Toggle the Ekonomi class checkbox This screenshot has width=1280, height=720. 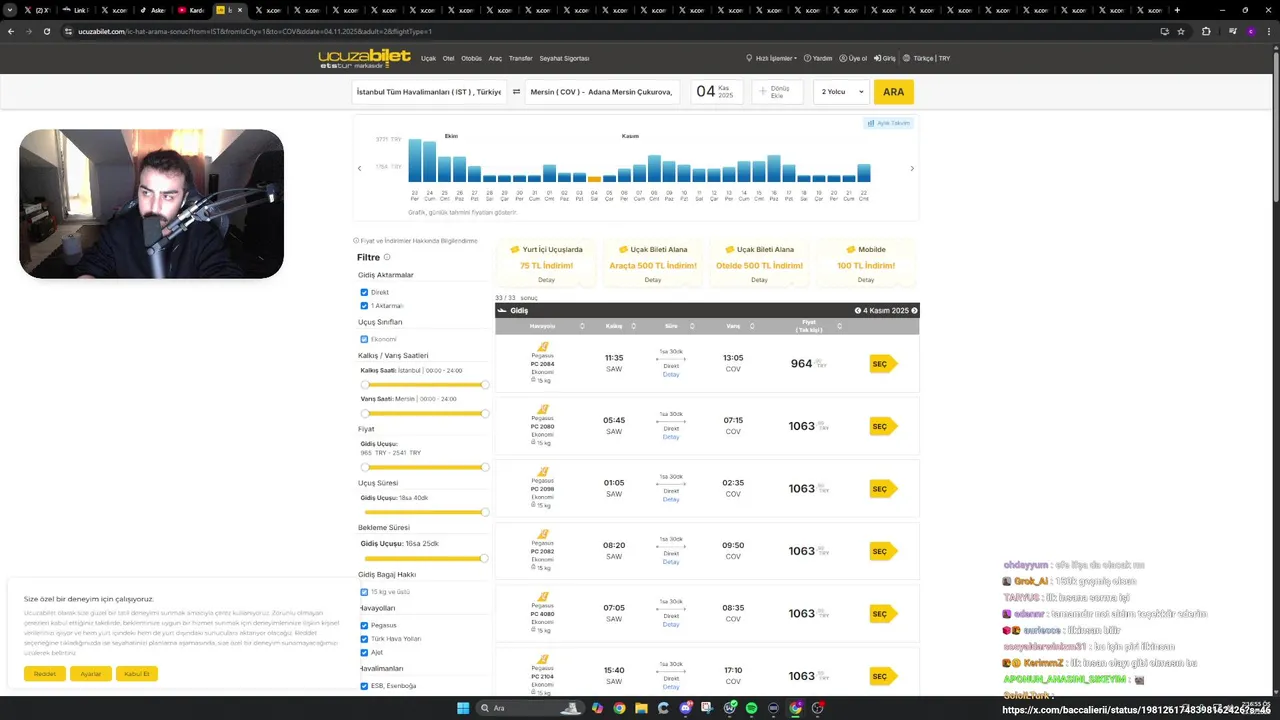click(364, 339)
